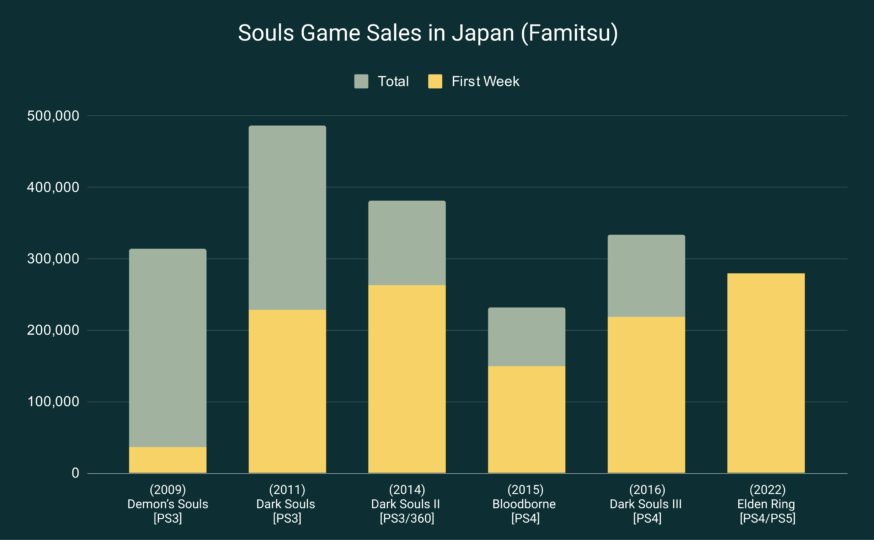Click the 'First Week' legend label
The width and height of the screenshot is (874, 540).
pyautogui.click(x=485, y=81)
